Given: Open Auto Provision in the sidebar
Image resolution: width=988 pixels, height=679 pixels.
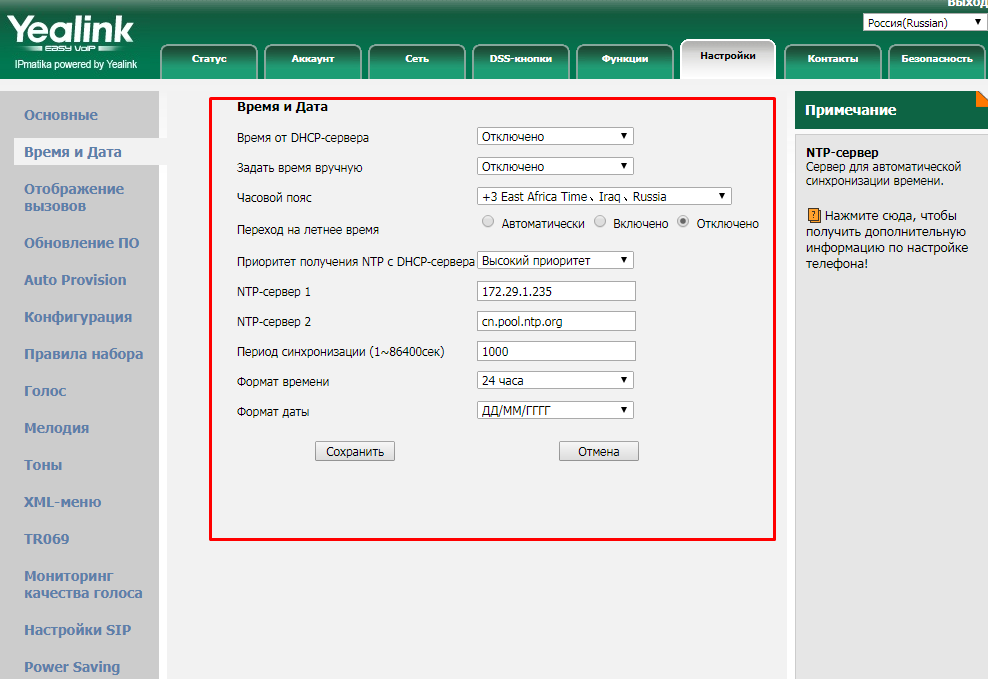Looking at the screenshot, I should coord(75,280).
